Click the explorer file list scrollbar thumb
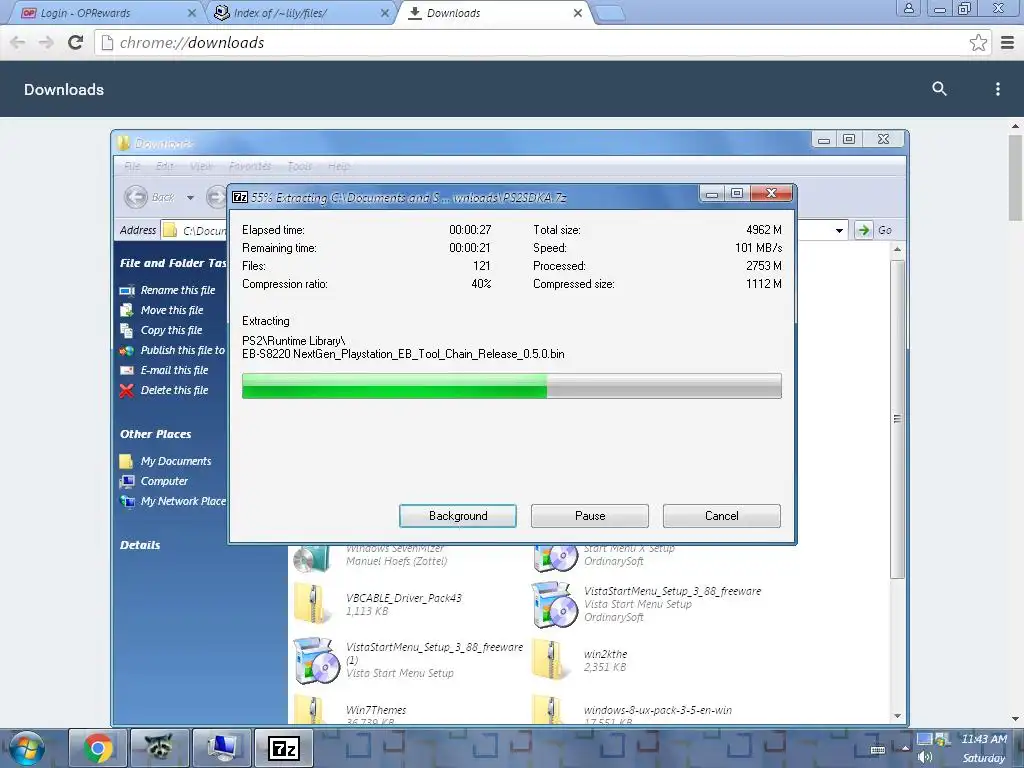Viewport: 1024px width, 768px height. (x=897, y=419)
